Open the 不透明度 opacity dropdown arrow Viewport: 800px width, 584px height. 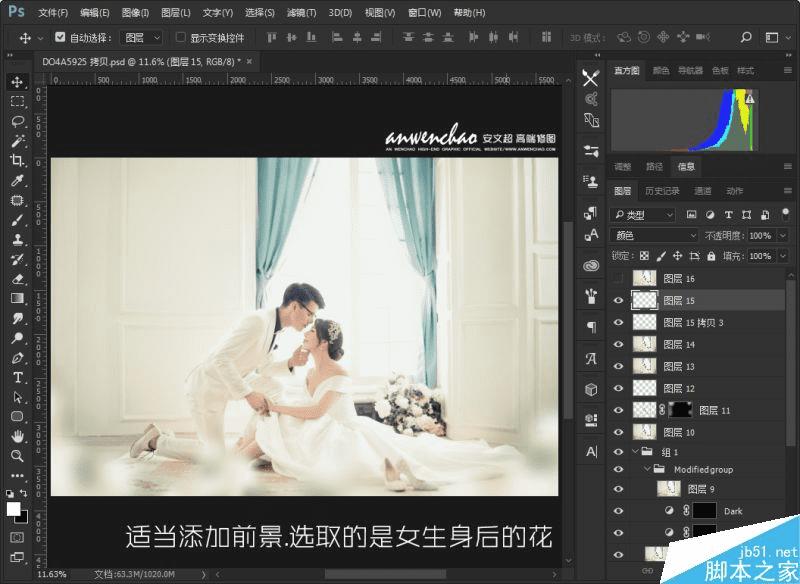[783, 236]
